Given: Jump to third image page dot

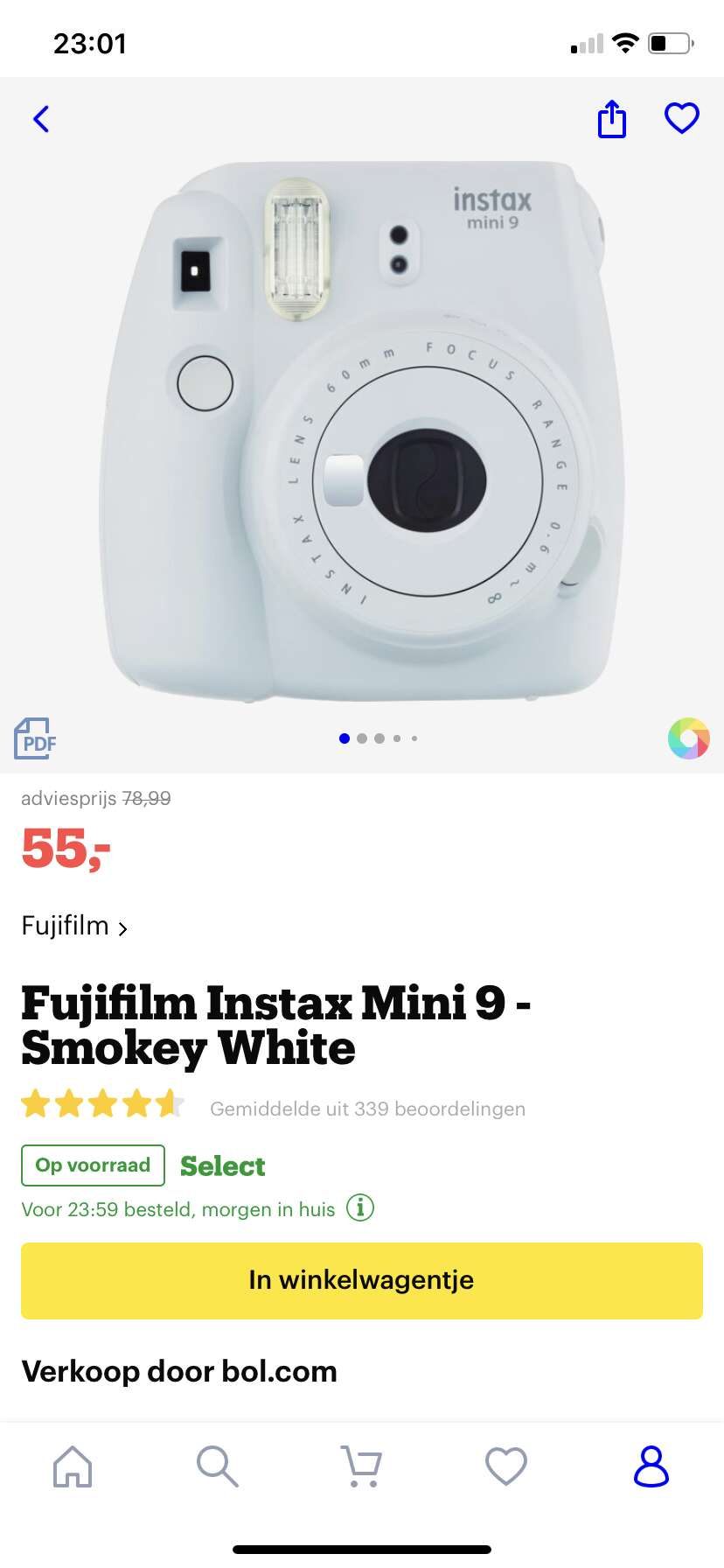Looking at the screenshot, I should pos(379,738).
